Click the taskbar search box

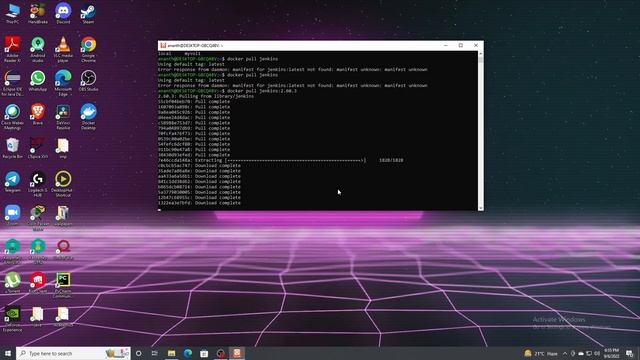coord(73,353)
